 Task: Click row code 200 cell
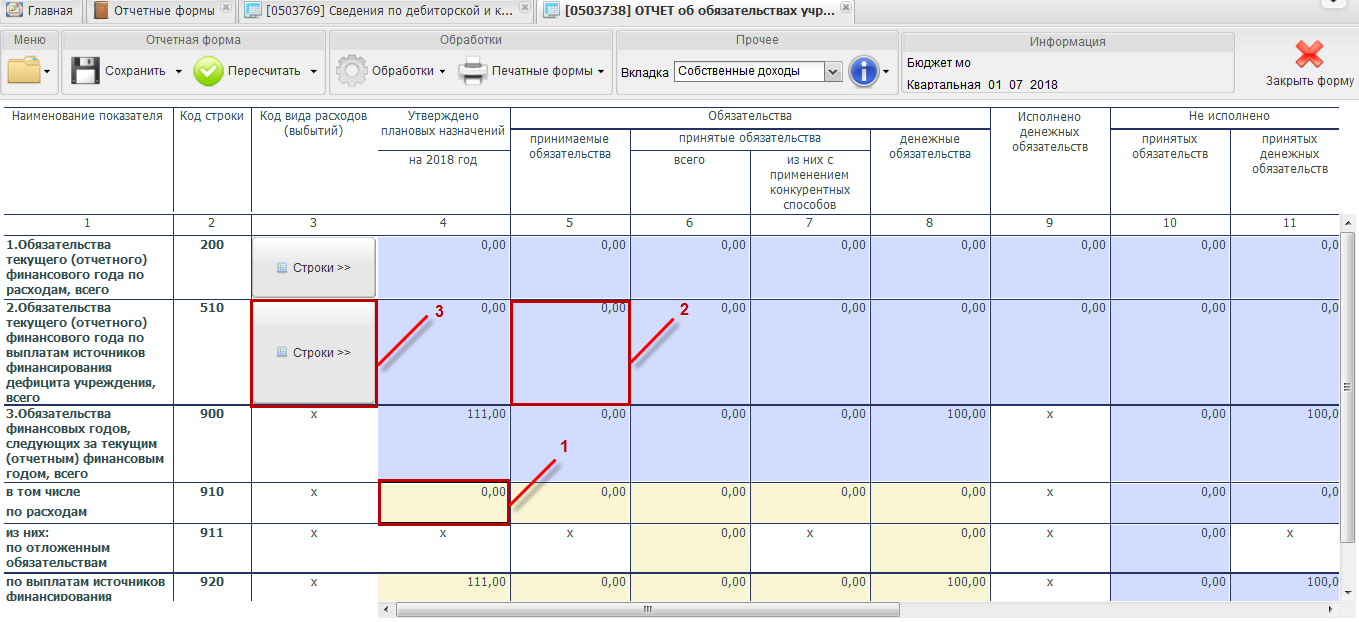point(212,267)
